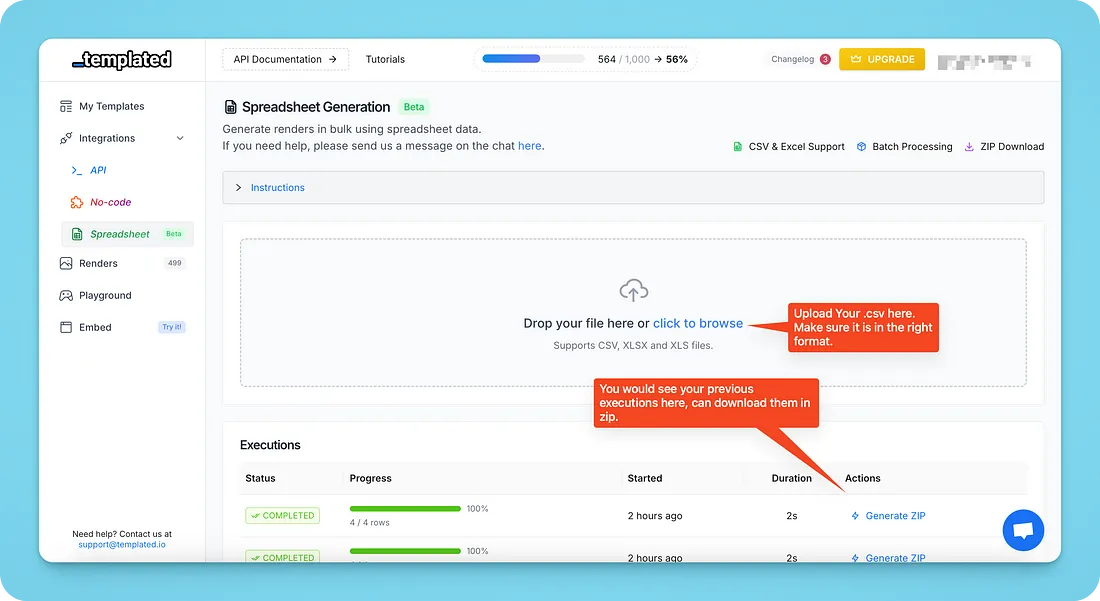Click the 4 / 4 rows progress bar
This screenshot has height=601, width=1100.
405,509
